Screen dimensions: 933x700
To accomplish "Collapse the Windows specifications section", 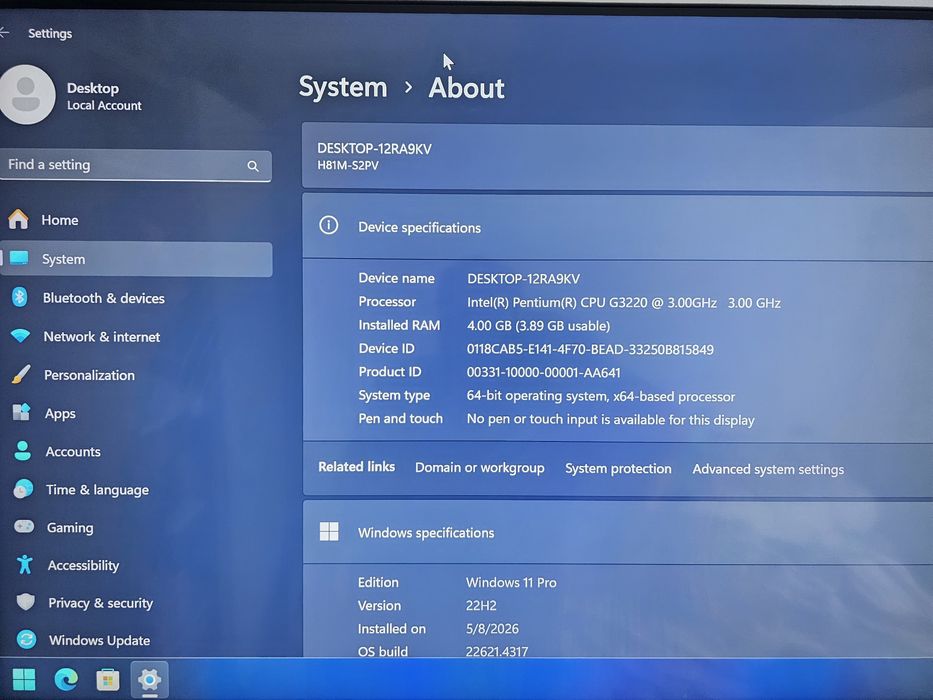I will click(x=618, y=532).
